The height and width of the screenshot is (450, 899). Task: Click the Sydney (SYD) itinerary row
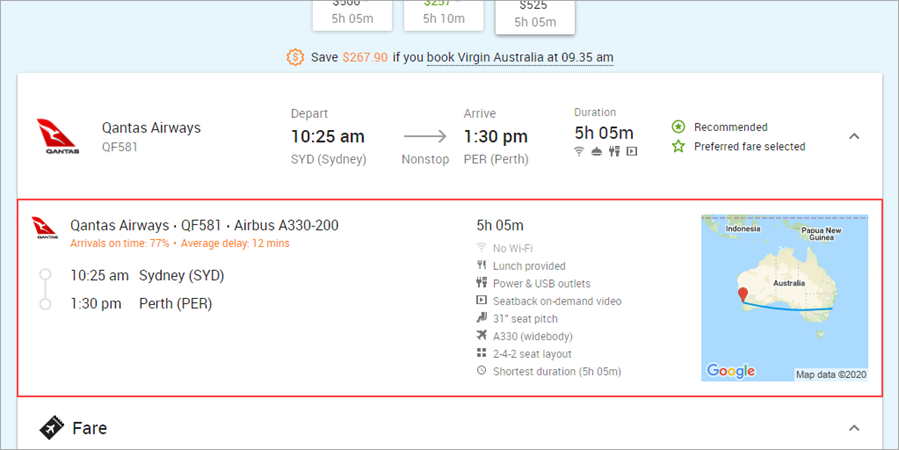[147, 275]
